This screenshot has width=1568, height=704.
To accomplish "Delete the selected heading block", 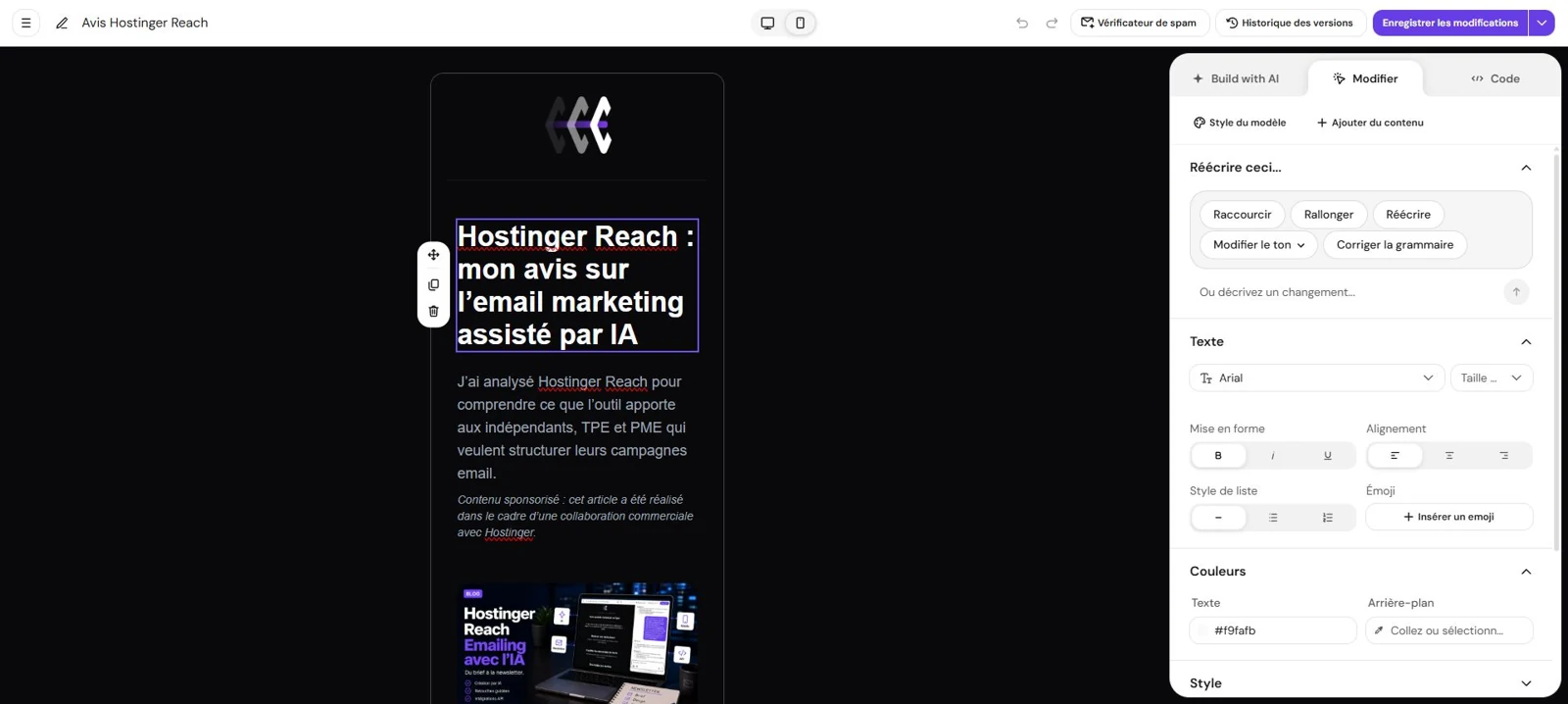I will coord(433,312).
